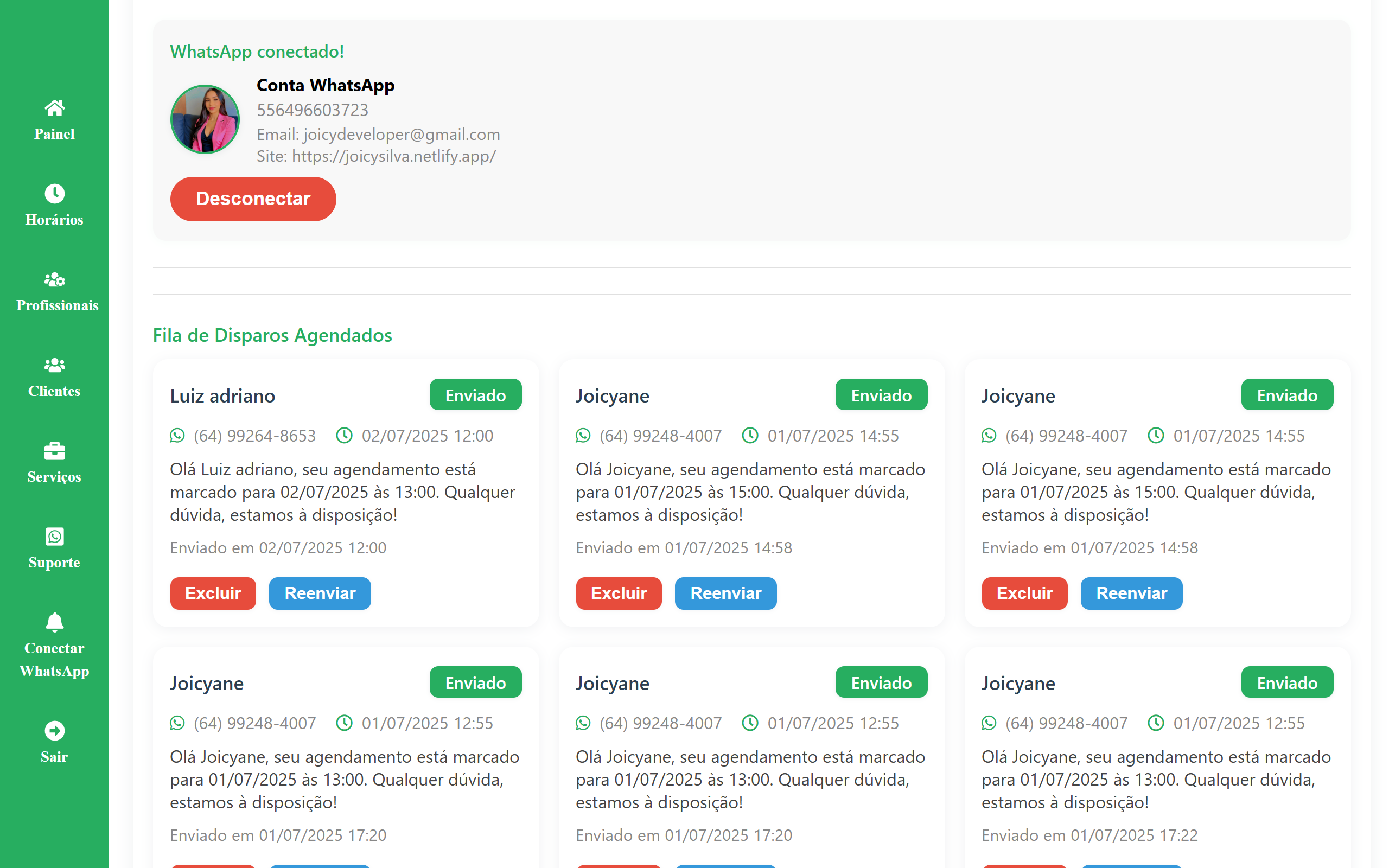
Task: Delete the Luiz adriano message with Excluir
Action: 213,593
